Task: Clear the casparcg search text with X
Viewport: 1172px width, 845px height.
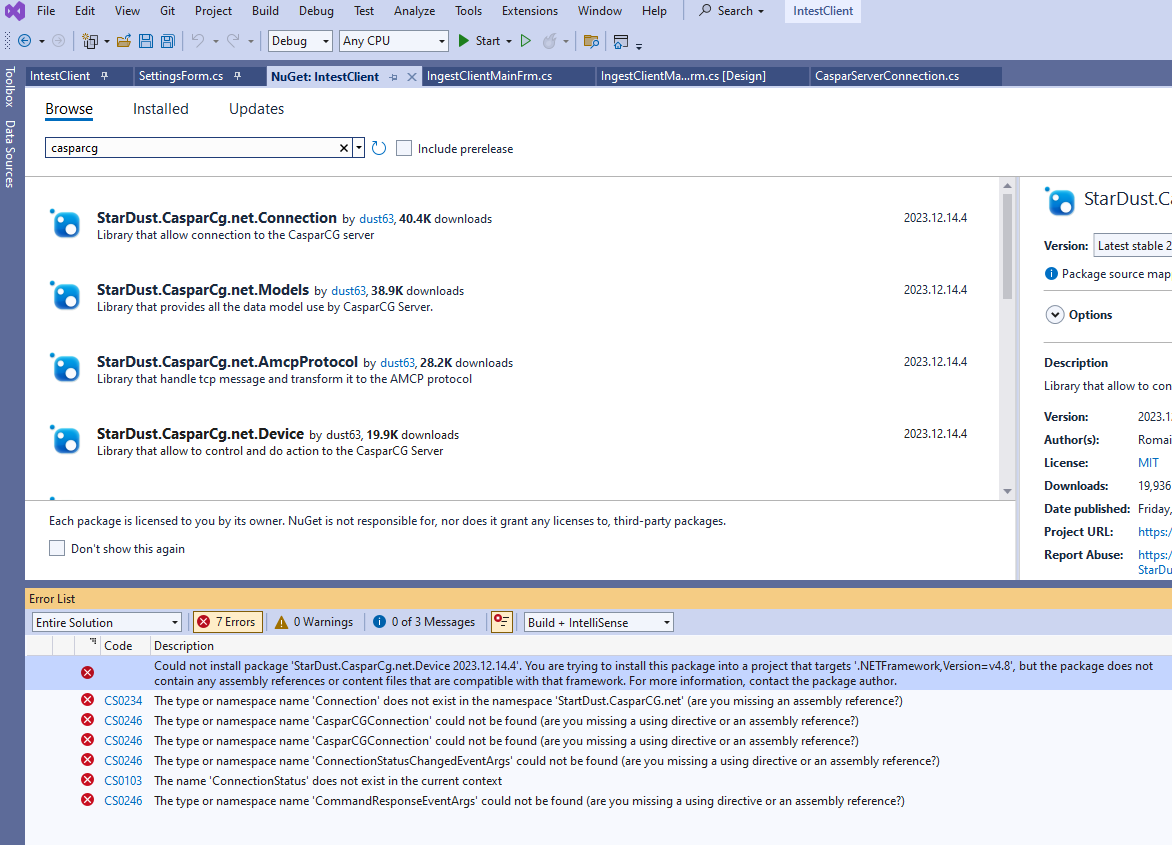Action: click(344, 148)
